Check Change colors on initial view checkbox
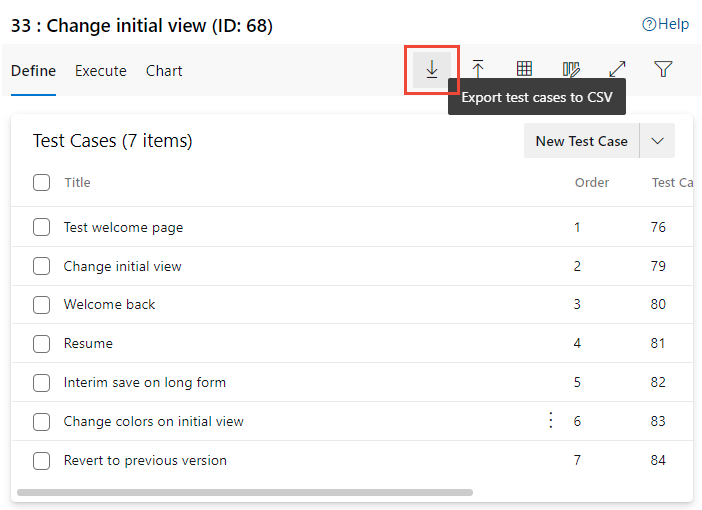Viewport: 702px width, 510px height. click(x=41, y=422)
